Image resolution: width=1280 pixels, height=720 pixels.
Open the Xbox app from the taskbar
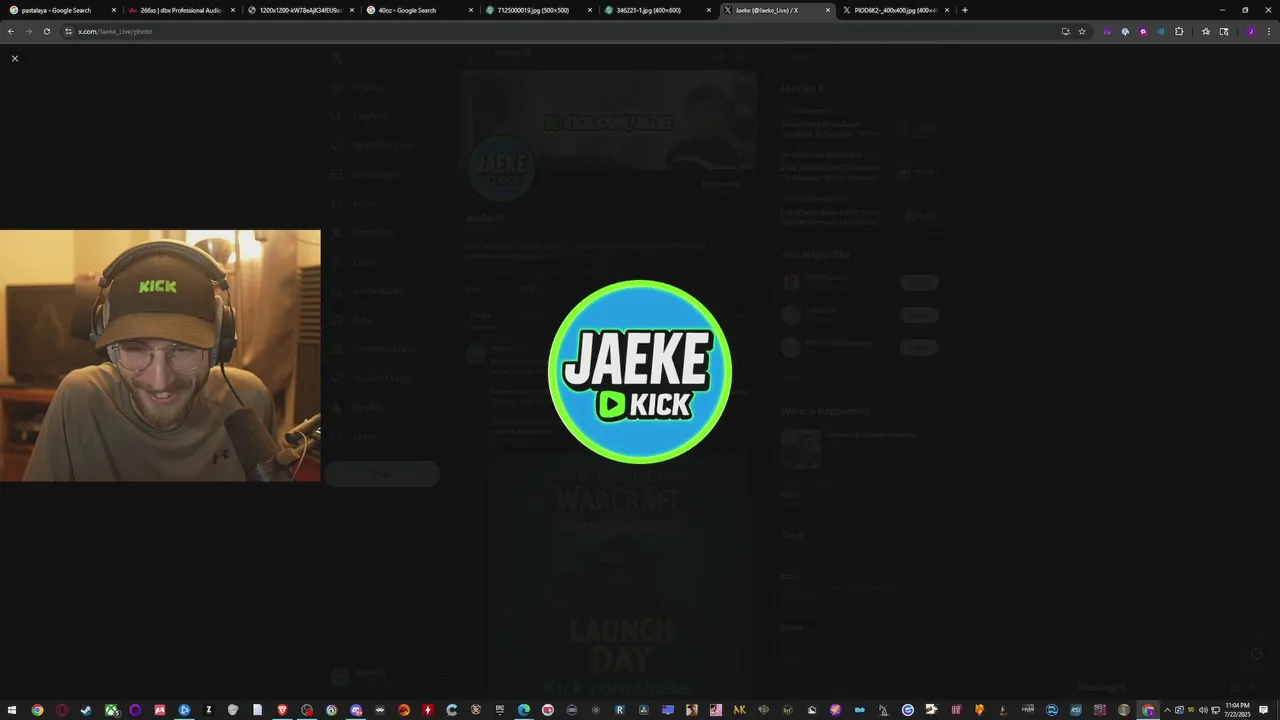point(112,710)
